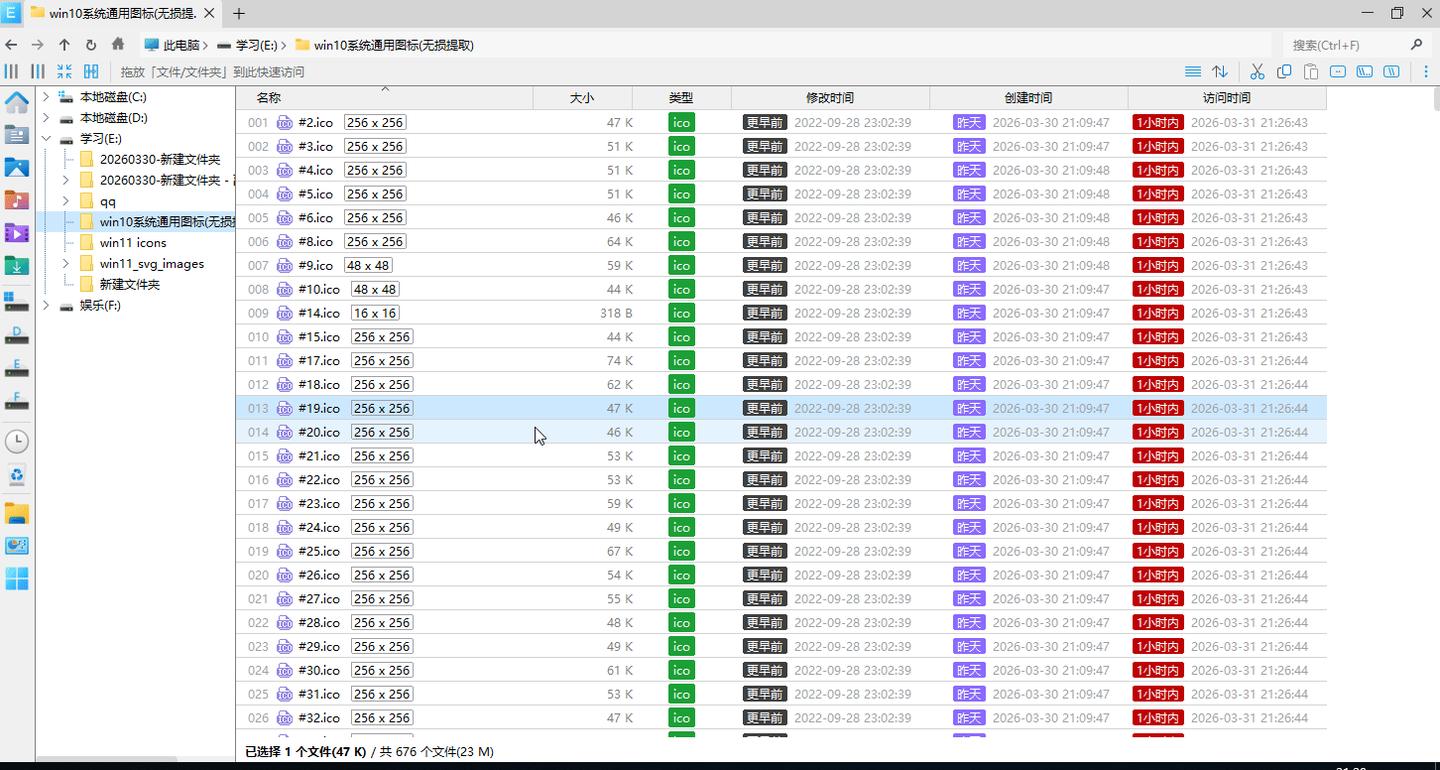Open the Downloads shortcut in sidebar
This screenshot has width=1440, height=770.
17,266
